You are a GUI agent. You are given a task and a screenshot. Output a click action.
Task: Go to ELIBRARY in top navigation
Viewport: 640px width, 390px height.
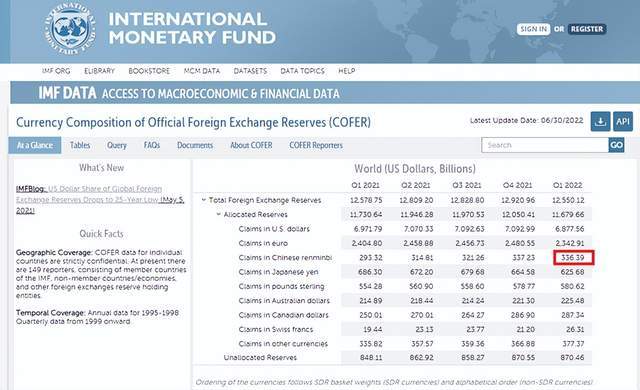coord(99,71)
